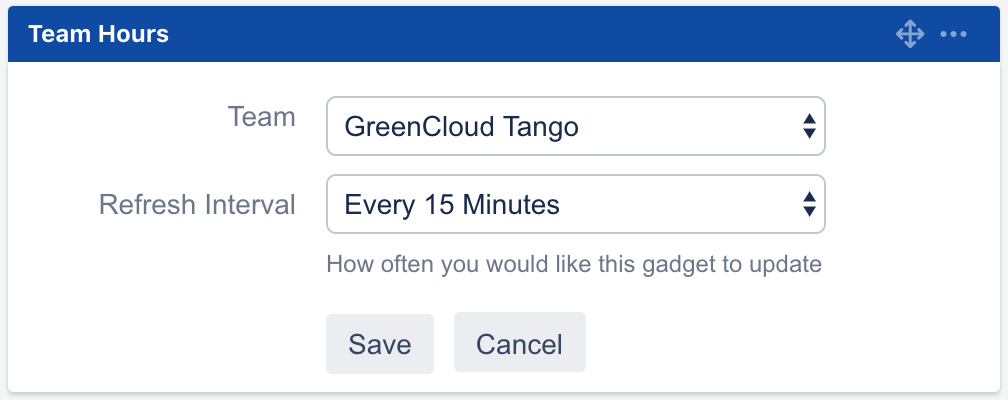Image resolution: width=1008 pixels, height=400 pixels.
Task: Click the Refresh Interval up-down arrows
Action: tap(809, 205)
